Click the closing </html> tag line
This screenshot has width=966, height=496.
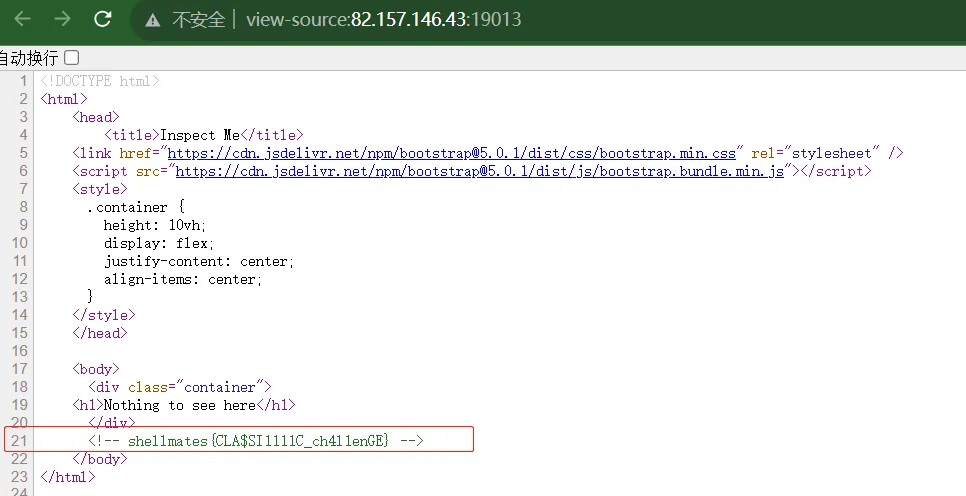[x=68, y=477]
